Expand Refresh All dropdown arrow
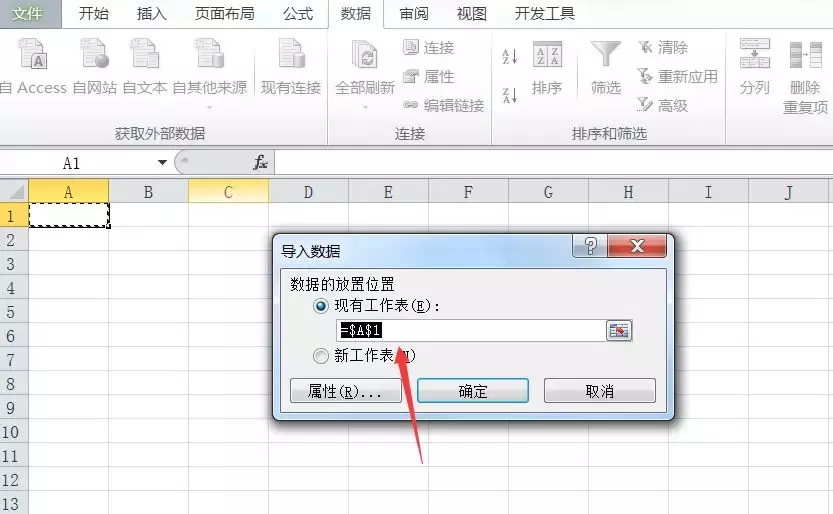Image resolution: width=833 pixels, height=514 pixels. pyautogui.click(x=365, y=107)
